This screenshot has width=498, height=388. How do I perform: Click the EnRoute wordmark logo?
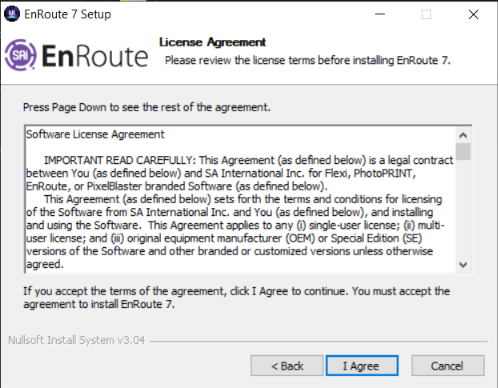pyautogui.click(x=95, y=56)
